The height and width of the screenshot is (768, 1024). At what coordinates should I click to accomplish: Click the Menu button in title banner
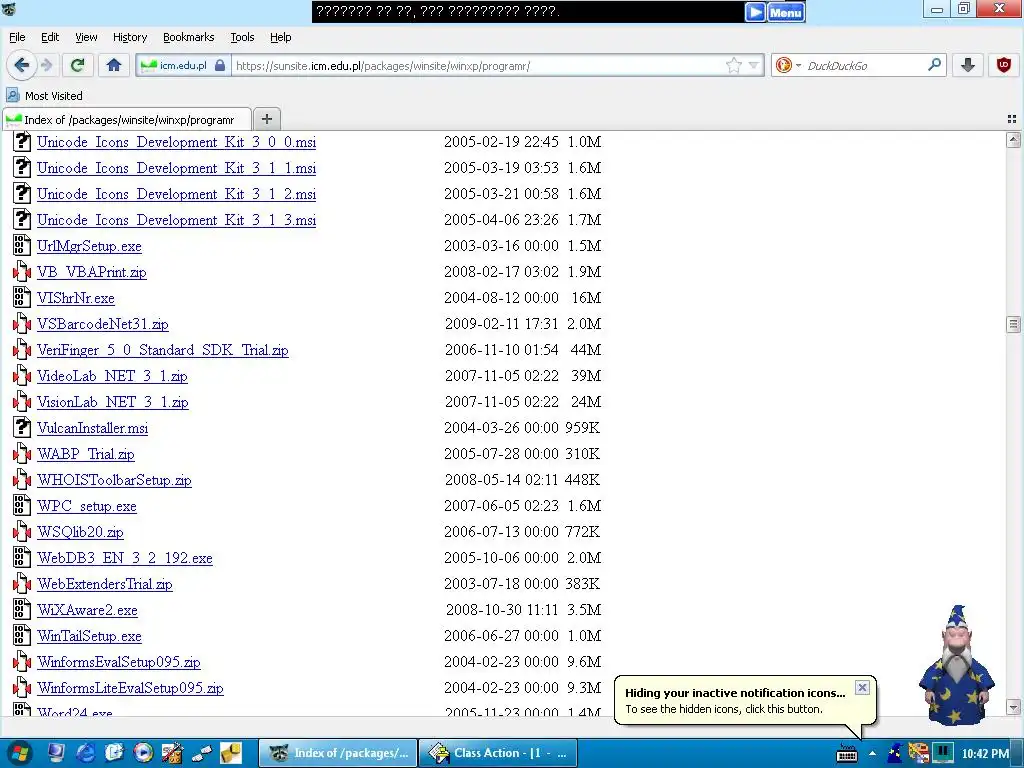pos(786,12)
